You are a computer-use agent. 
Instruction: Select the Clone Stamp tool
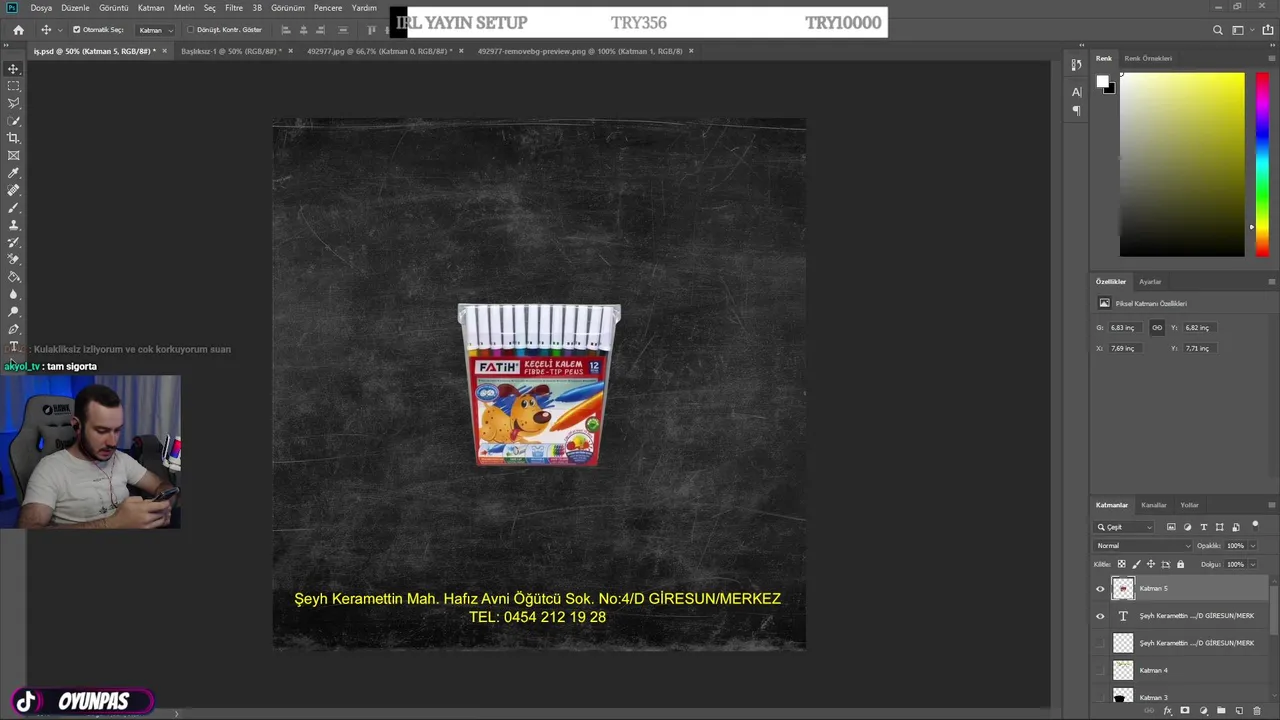(x=14, y=225)
